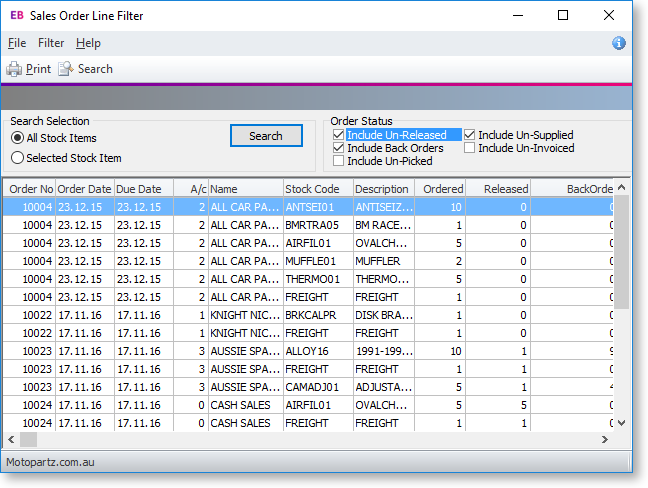648x488 pixels.
Task: Sort by Order No column header
Action: tap(30, 188)
